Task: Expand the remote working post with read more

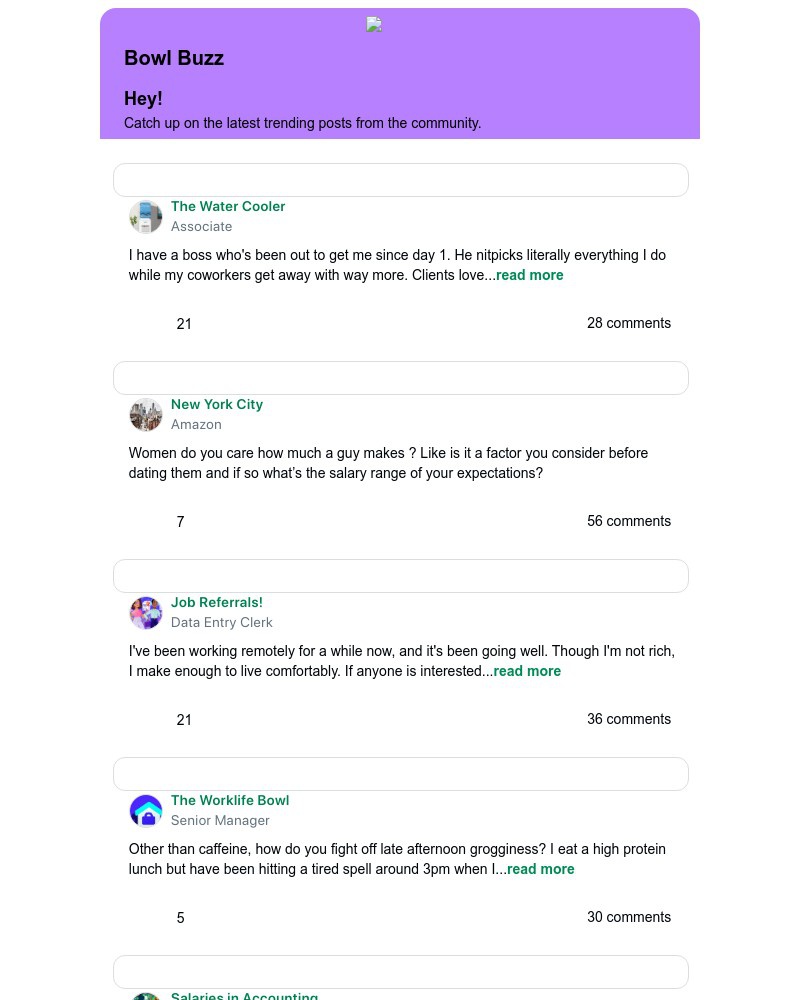Action: (527, 672)
